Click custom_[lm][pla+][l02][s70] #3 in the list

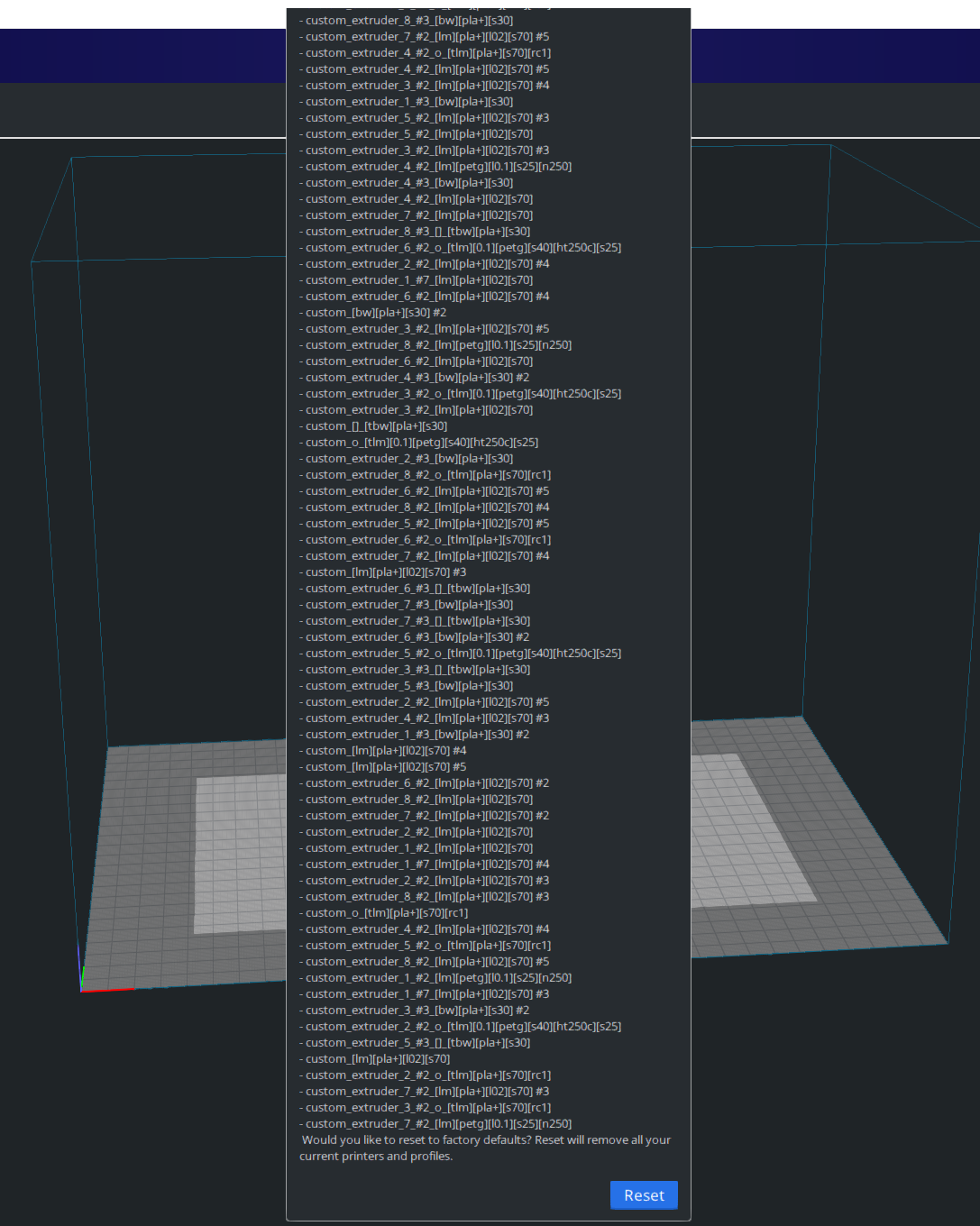[x=383, y=572]
